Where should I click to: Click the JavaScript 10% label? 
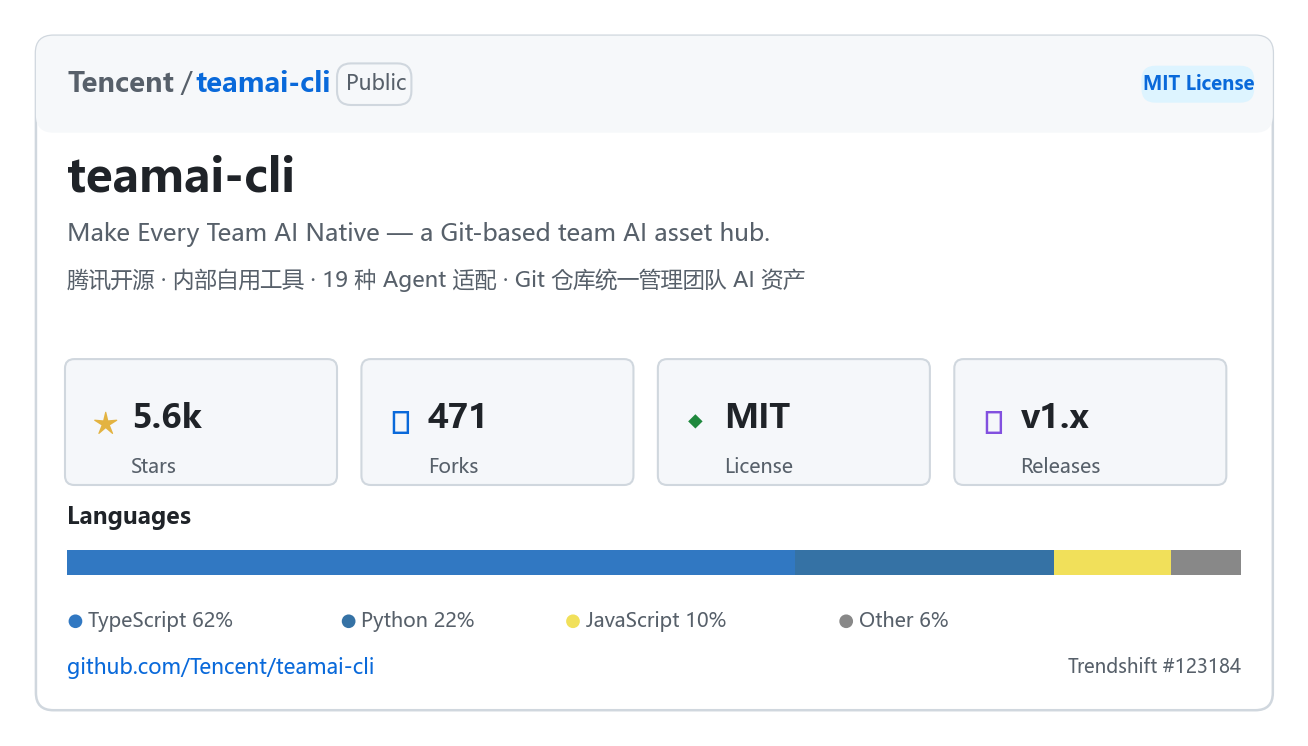(656, 620)
